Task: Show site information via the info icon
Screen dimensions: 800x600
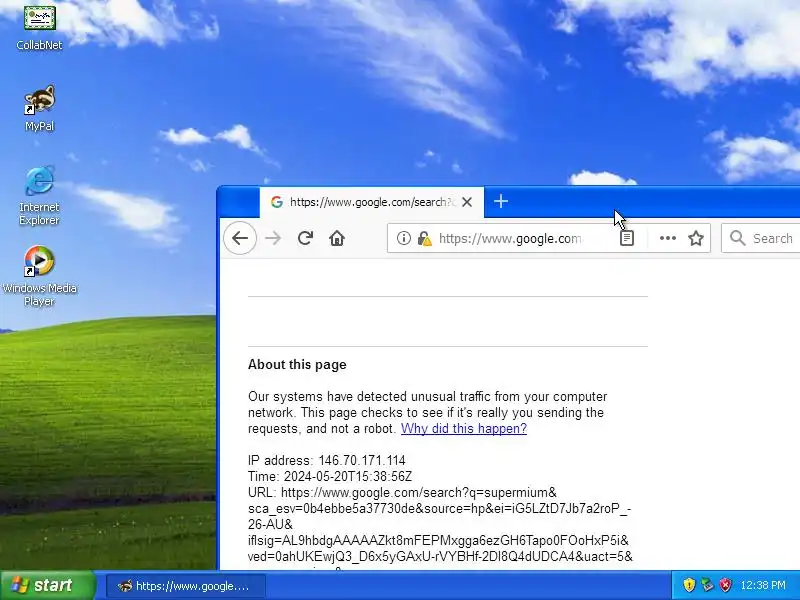Action: [404, 238]
